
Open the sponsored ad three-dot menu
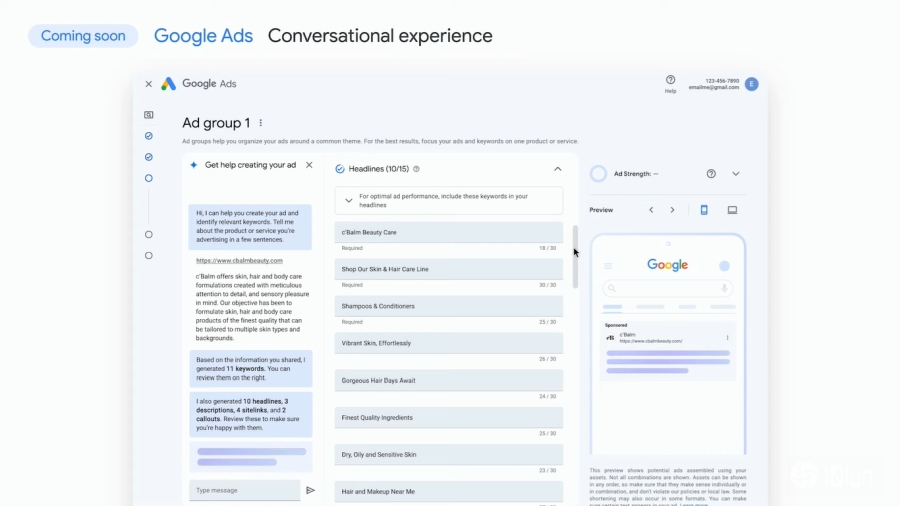tap(727, 338)
